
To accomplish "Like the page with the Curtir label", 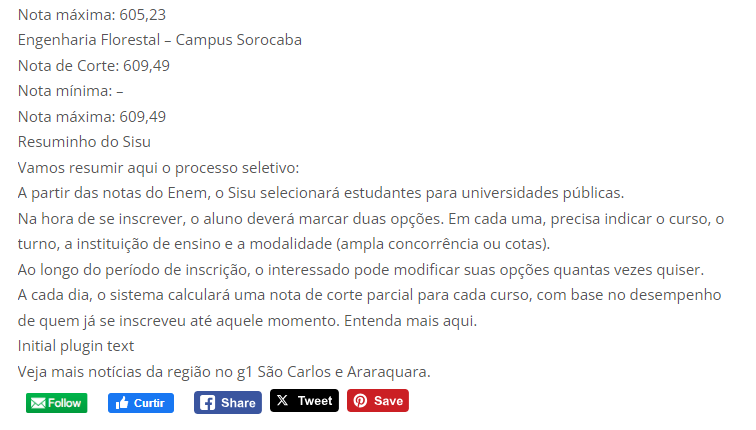I will 149,403.
